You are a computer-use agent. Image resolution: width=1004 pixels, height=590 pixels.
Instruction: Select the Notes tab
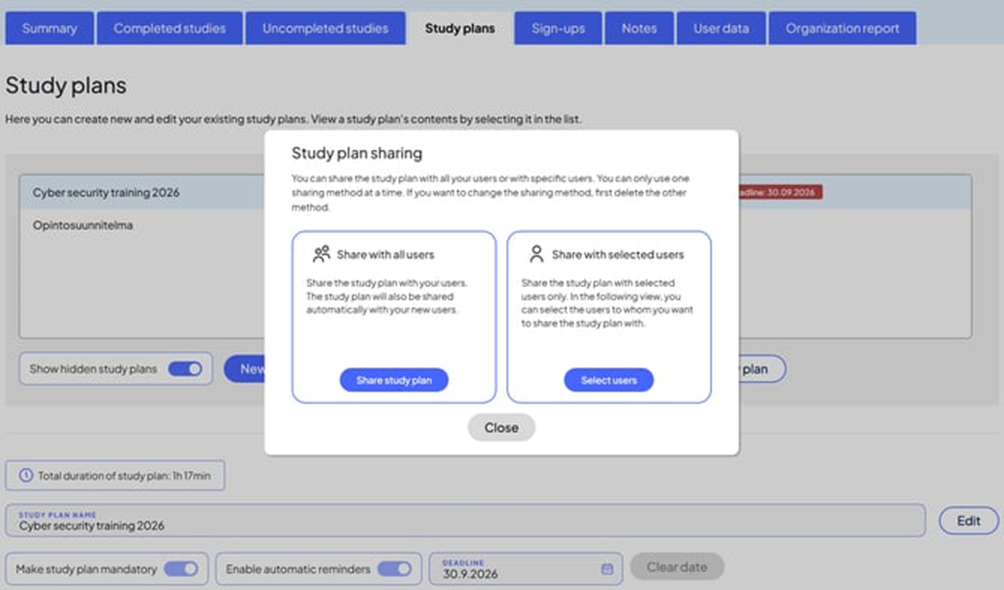coord(639,28)
